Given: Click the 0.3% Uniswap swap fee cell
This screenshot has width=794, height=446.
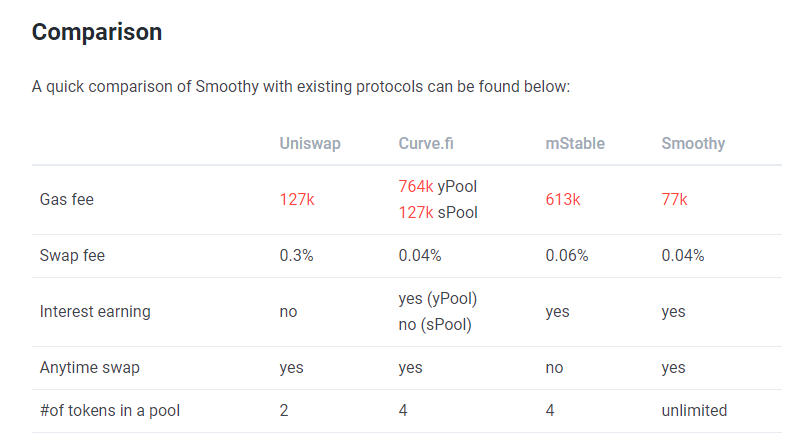Looking at the screenshot, I should (297, 255).
